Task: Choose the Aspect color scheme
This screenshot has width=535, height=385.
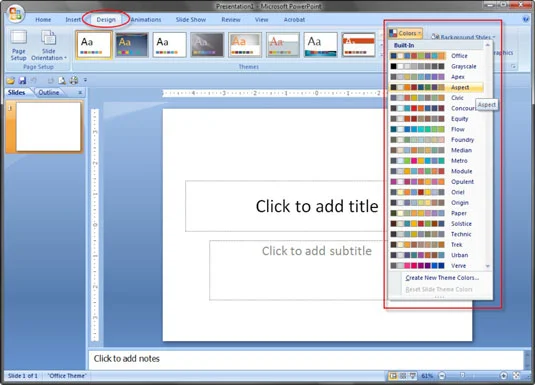Action: click(436, 87)
